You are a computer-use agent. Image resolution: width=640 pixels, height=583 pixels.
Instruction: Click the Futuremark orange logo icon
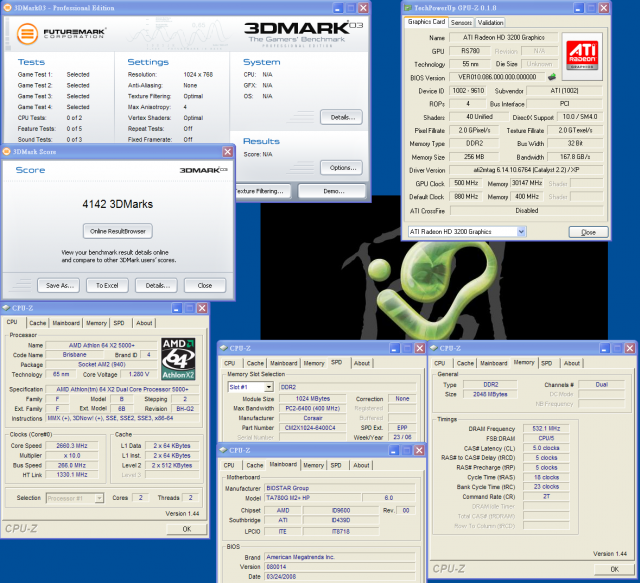[x=27, y=34]
